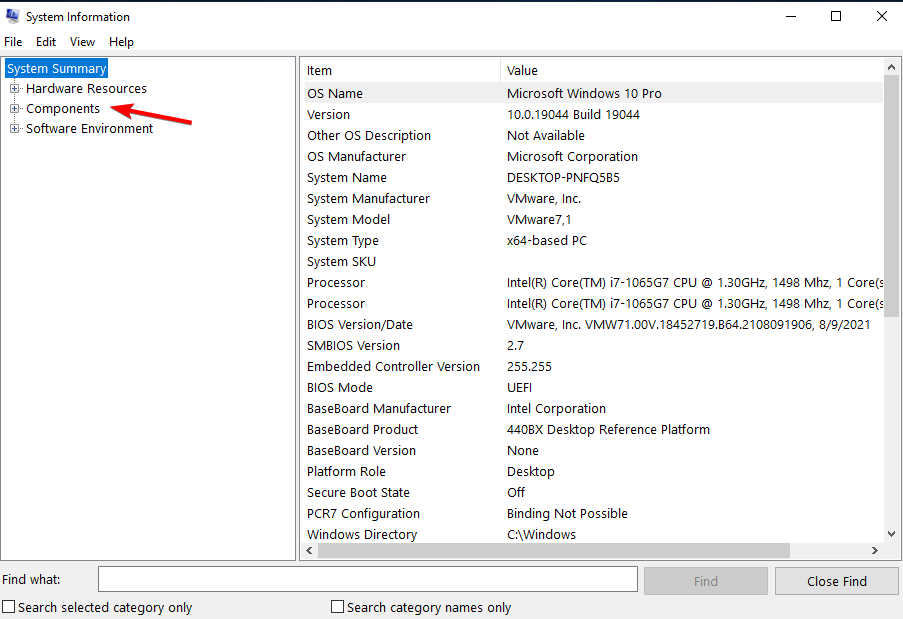Select the Platform Role row
Screen dimensions: 903x619
coord(594,472)
